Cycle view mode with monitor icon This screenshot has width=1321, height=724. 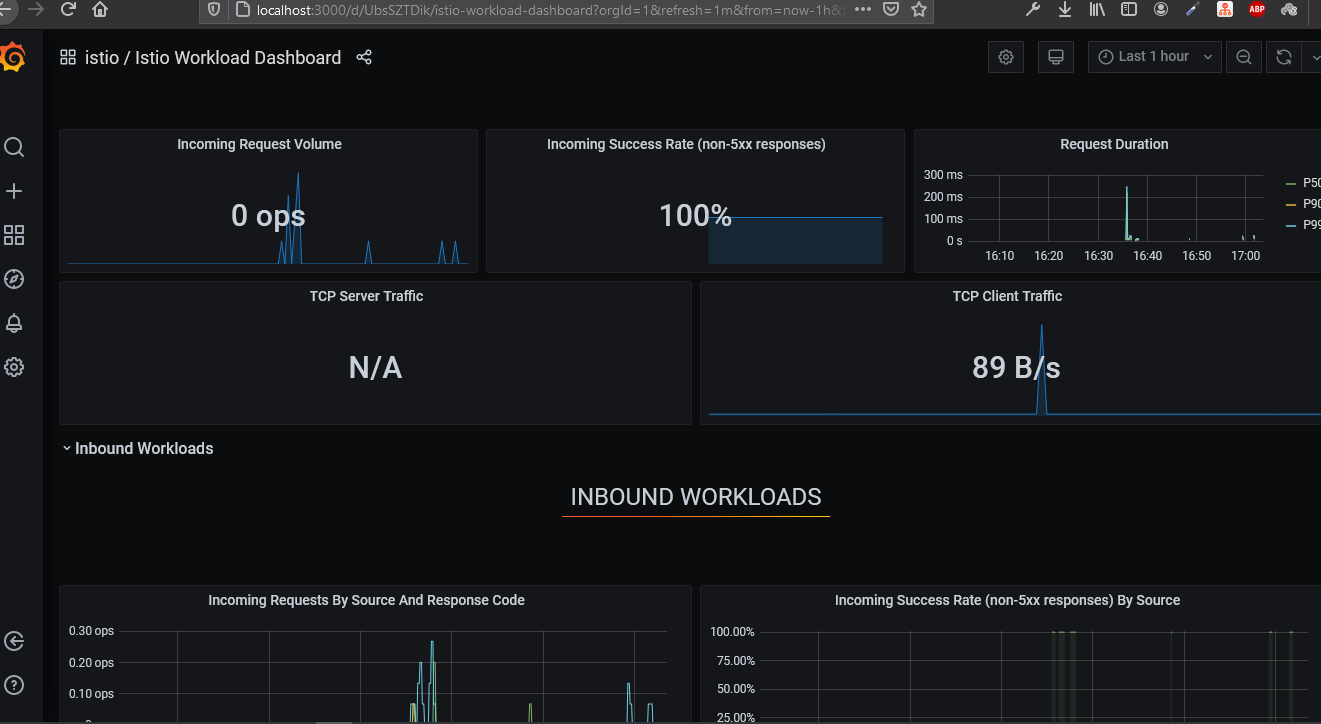coord(1054,57)
